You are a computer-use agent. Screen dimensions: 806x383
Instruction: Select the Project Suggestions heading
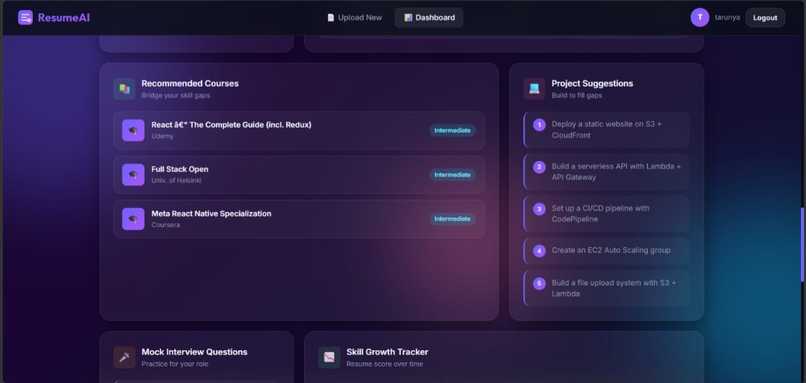click(x=592, y=83)
